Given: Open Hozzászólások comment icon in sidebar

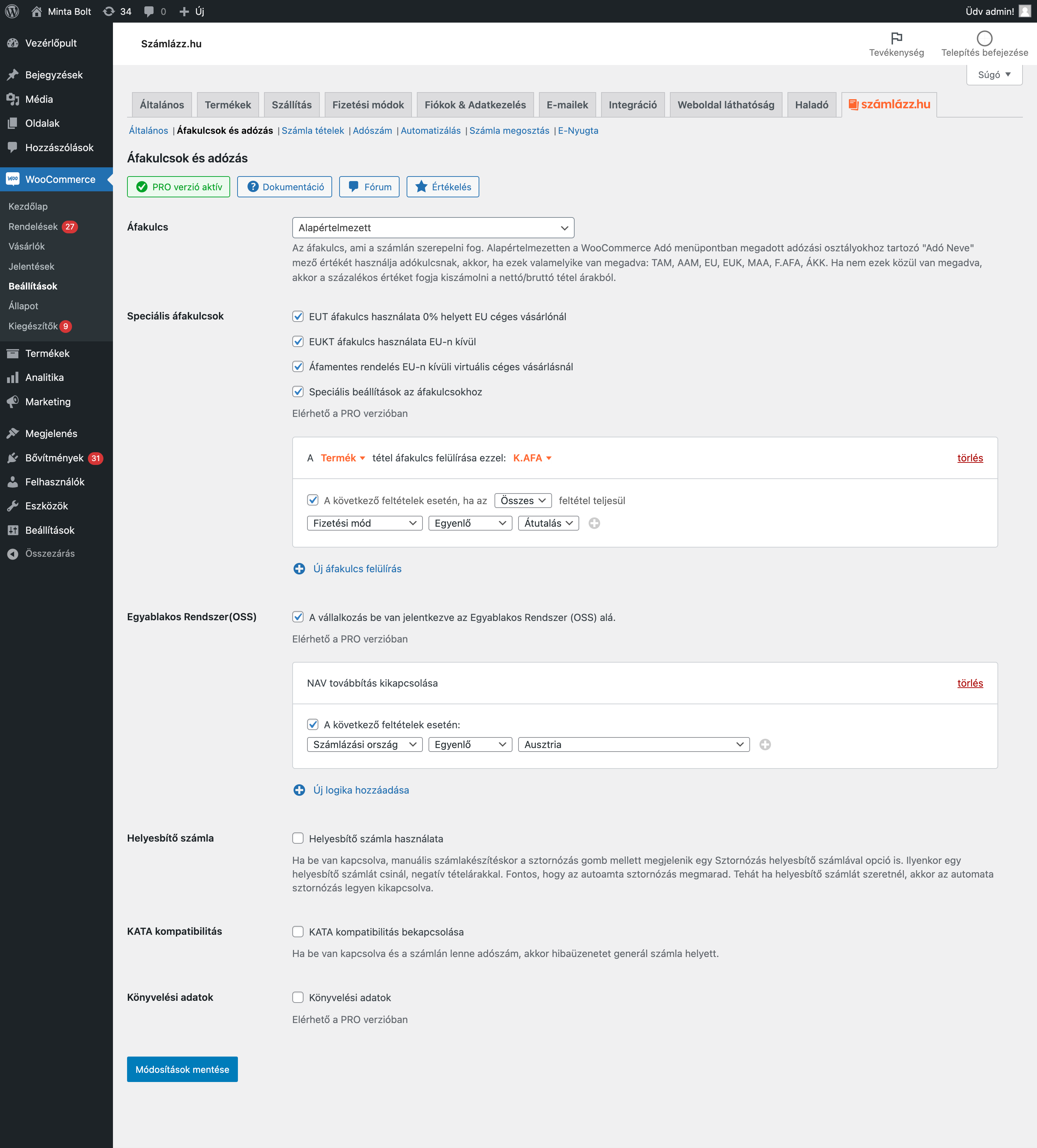Looking at the screenshot, I should pyautogui.click(x=12, y=148).
